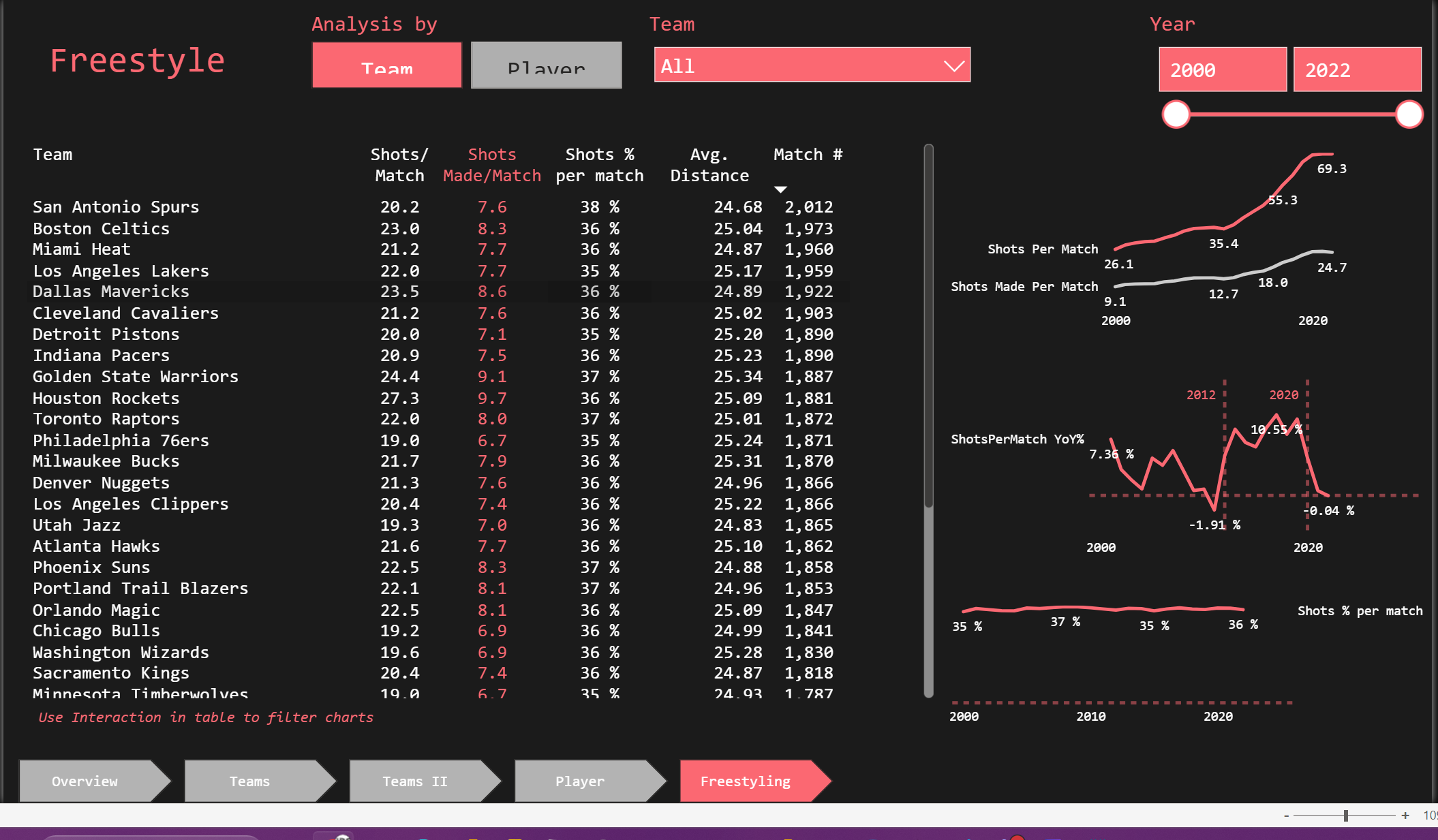Click the 2,012 match count cell
1438x840 pixels.
tap(809, 207)
